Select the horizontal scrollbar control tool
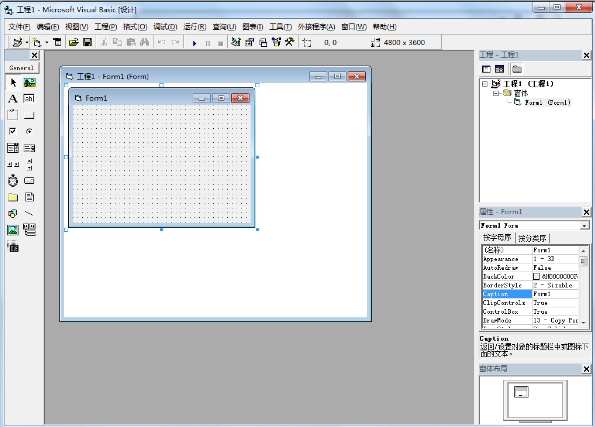 pos(13,164)
